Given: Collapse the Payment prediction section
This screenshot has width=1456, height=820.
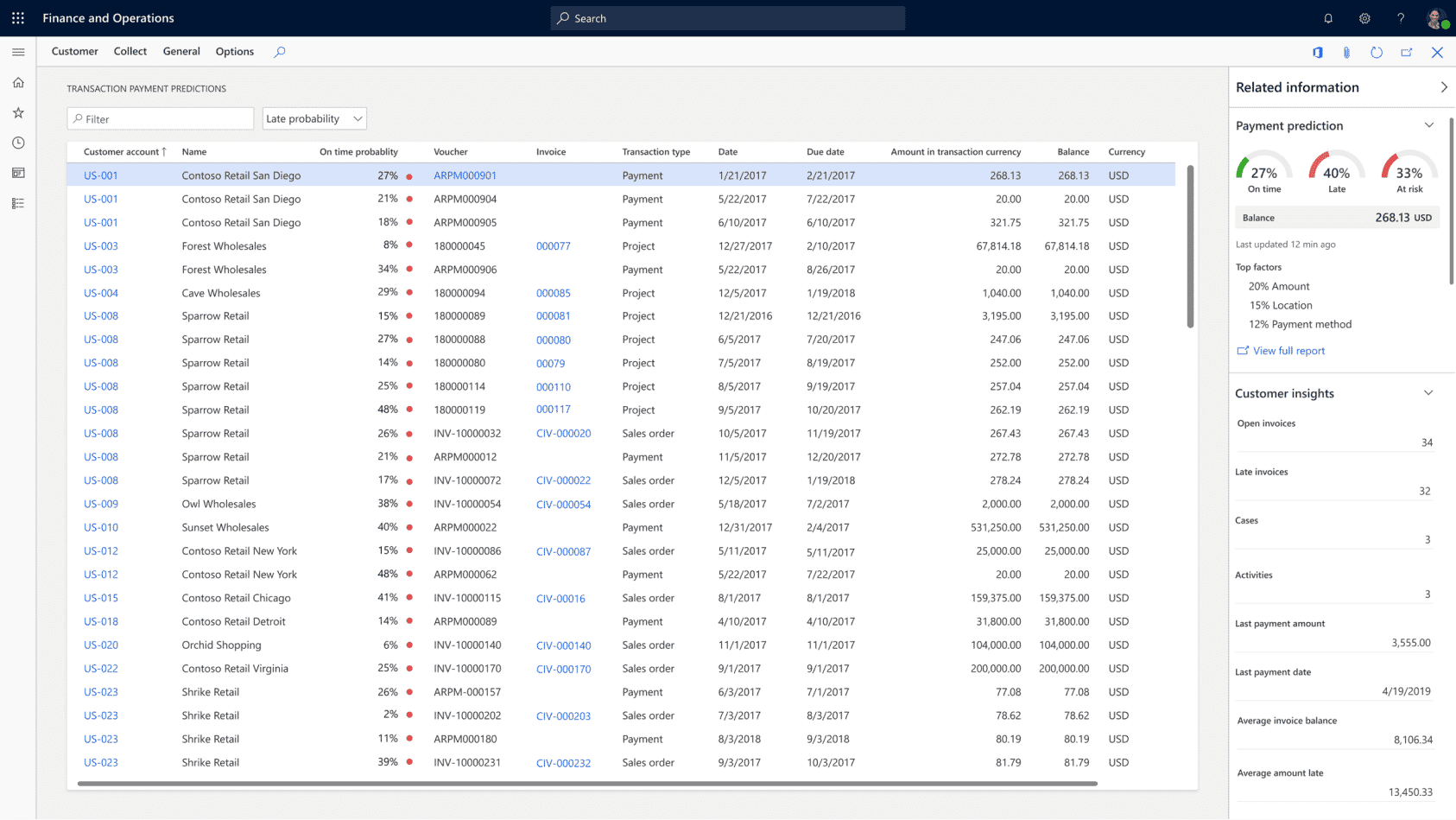Looking at the screenshot, I should tap(1428, 125).
